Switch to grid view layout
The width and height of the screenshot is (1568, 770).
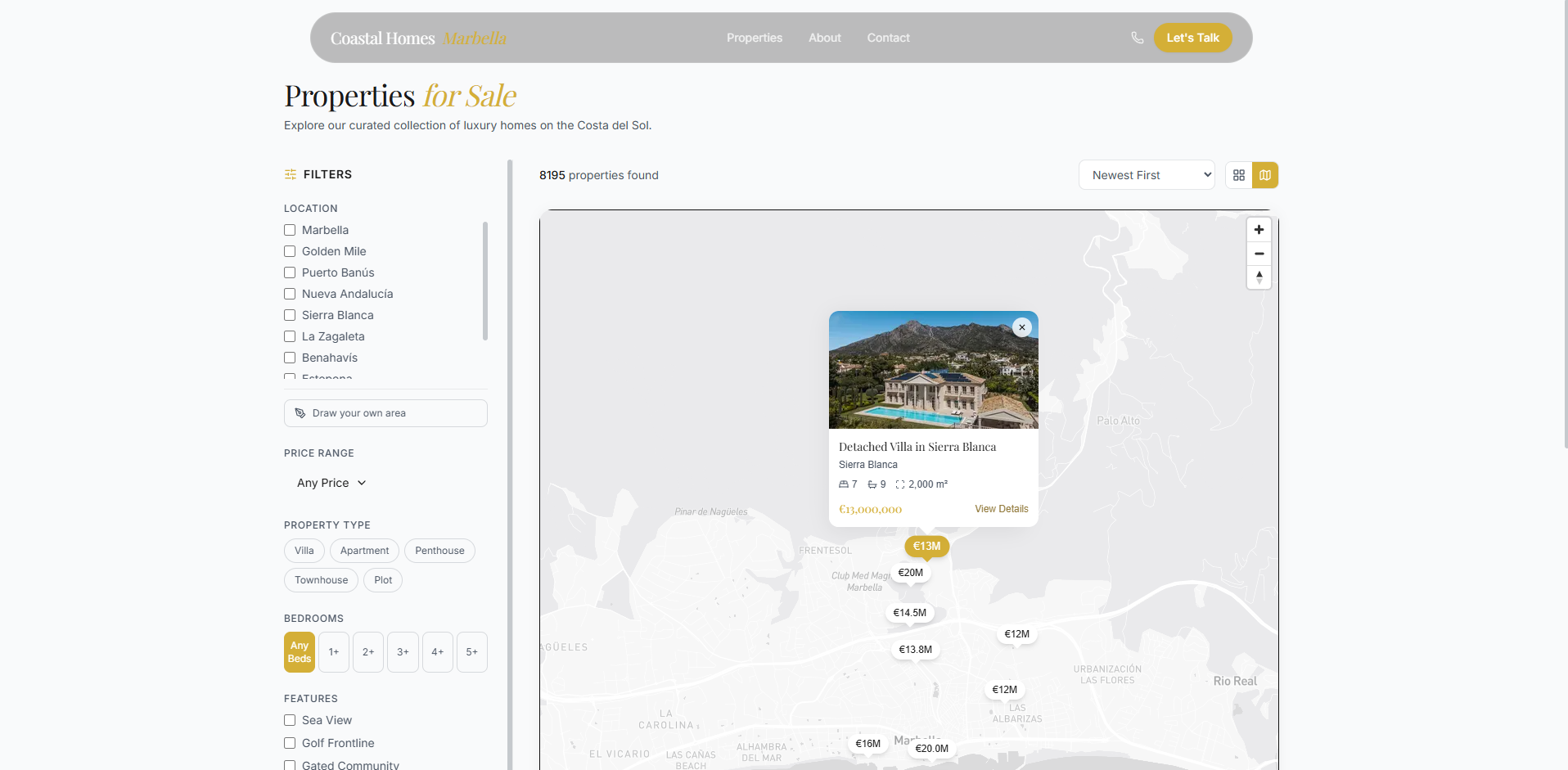[x=1238, y=174]
